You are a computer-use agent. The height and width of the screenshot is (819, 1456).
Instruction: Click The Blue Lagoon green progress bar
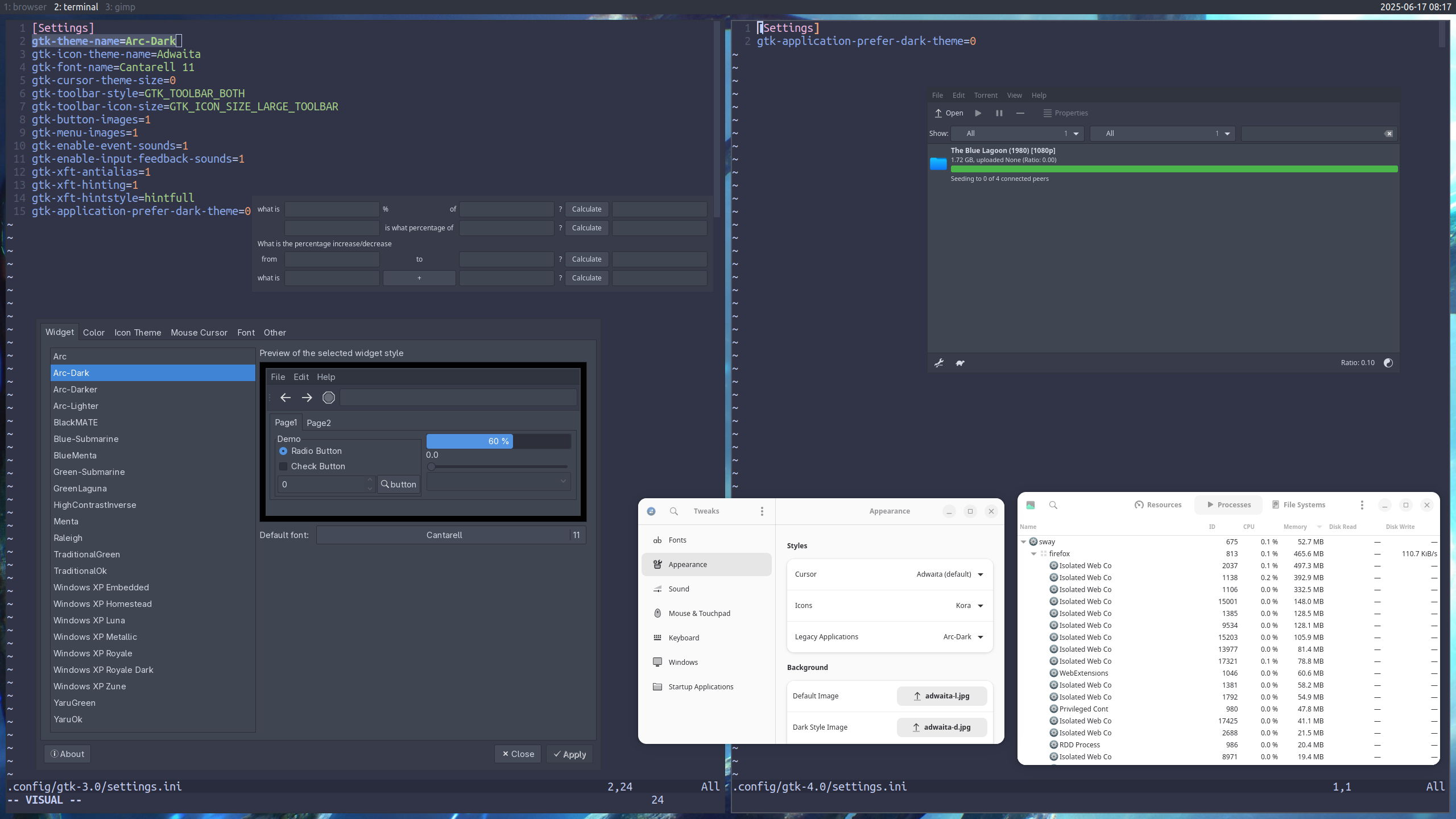tap(1174, 169)
